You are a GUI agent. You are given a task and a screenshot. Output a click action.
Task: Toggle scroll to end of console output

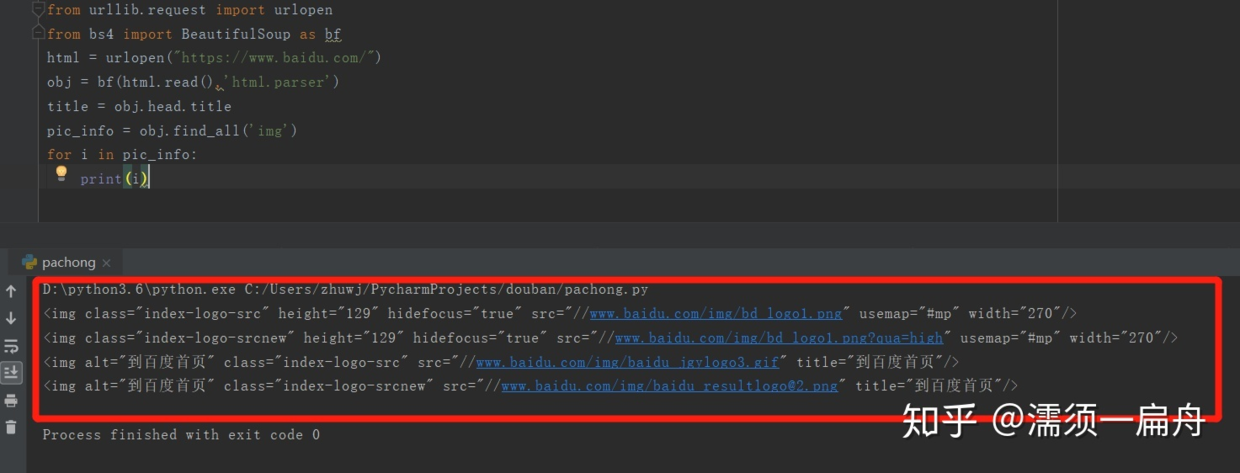[x=11, y=373]
